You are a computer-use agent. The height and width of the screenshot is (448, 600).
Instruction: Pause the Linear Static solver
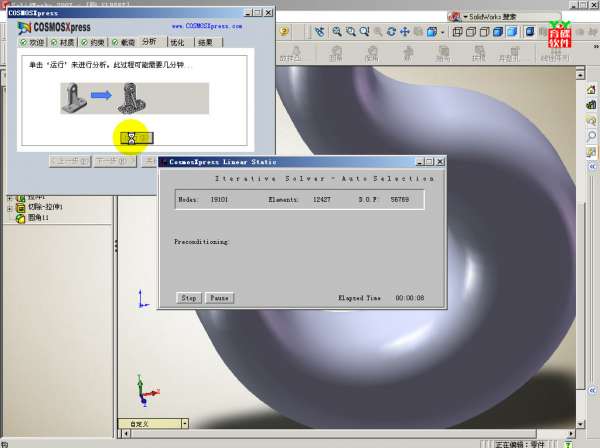[x=219, y=297]
